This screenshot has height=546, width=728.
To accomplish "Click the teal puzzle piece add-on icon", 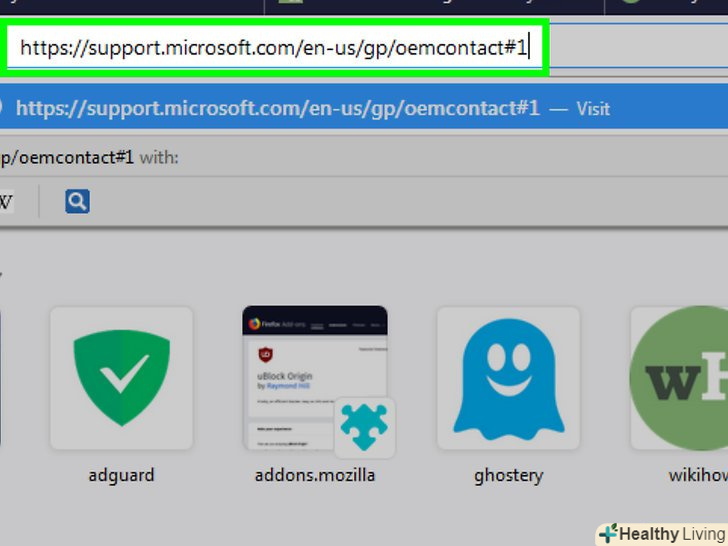I will (364, 427).
